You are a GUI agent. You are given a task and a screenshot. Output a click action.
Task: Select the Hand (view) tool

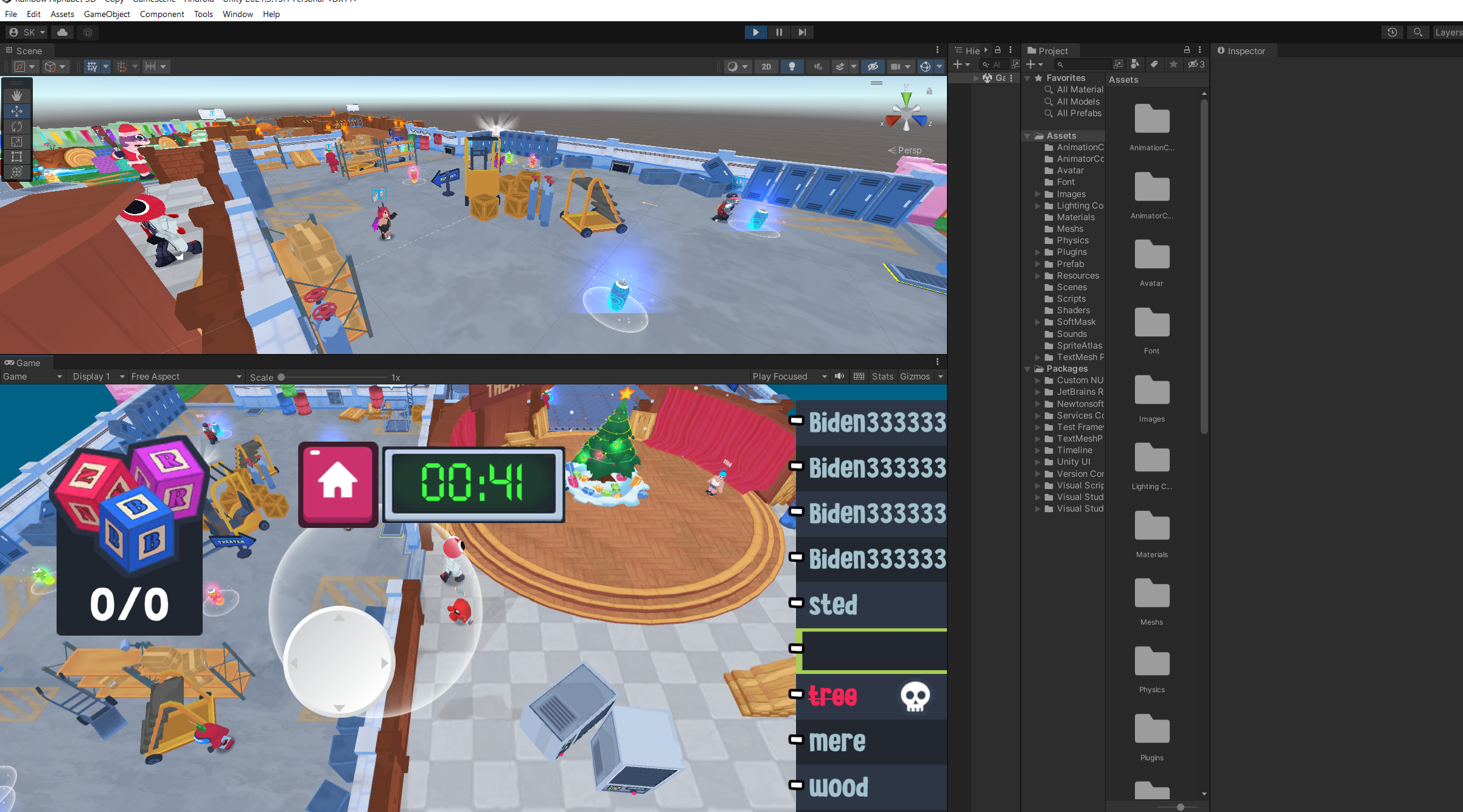16,95
